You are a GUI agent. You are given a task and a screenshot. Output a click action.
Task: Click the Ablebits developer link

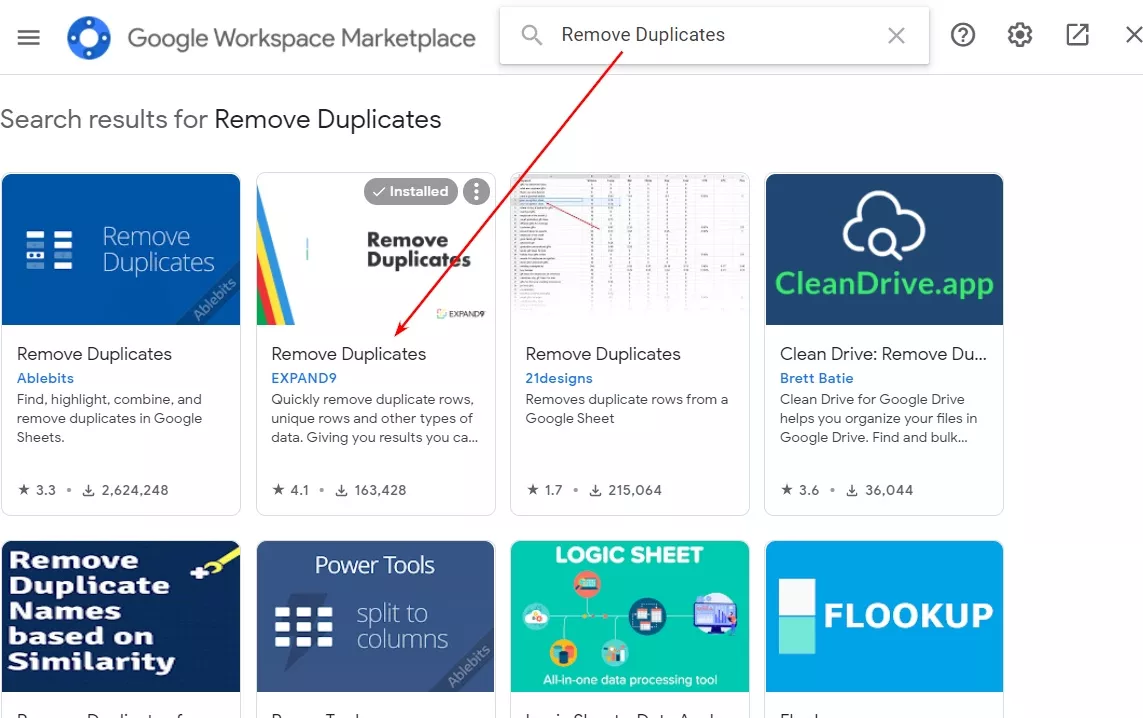point(45,378)
